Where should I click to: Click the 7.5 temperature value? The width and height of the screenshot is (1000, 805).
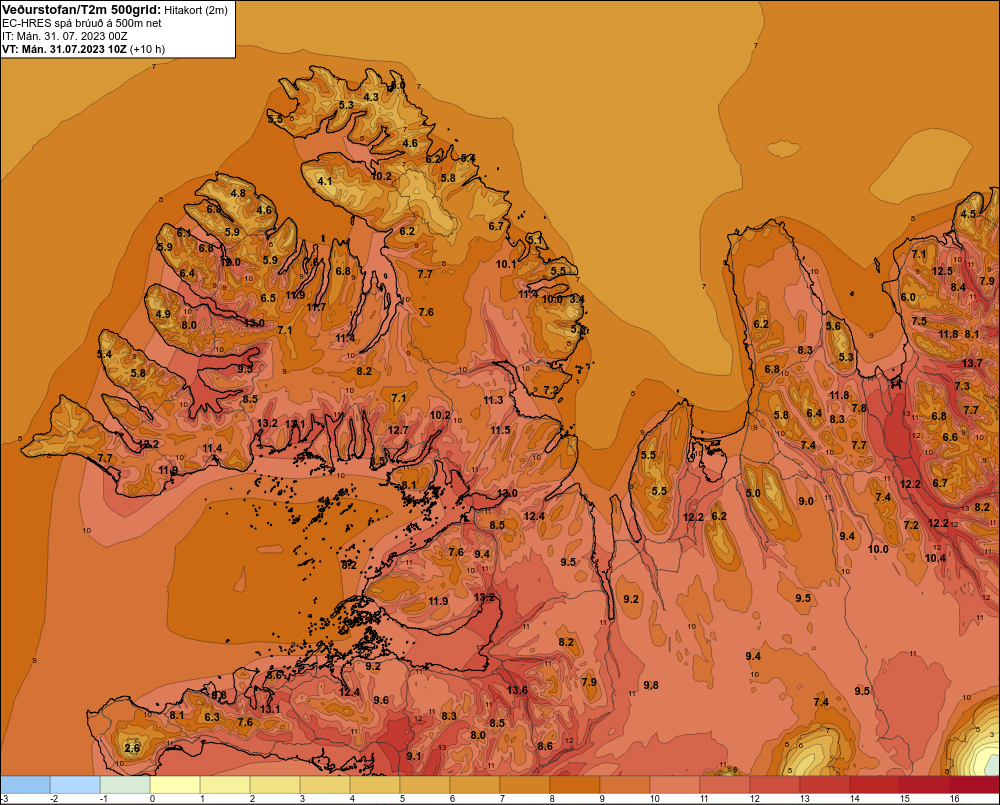pyautogui.click(x=919, y=321)
